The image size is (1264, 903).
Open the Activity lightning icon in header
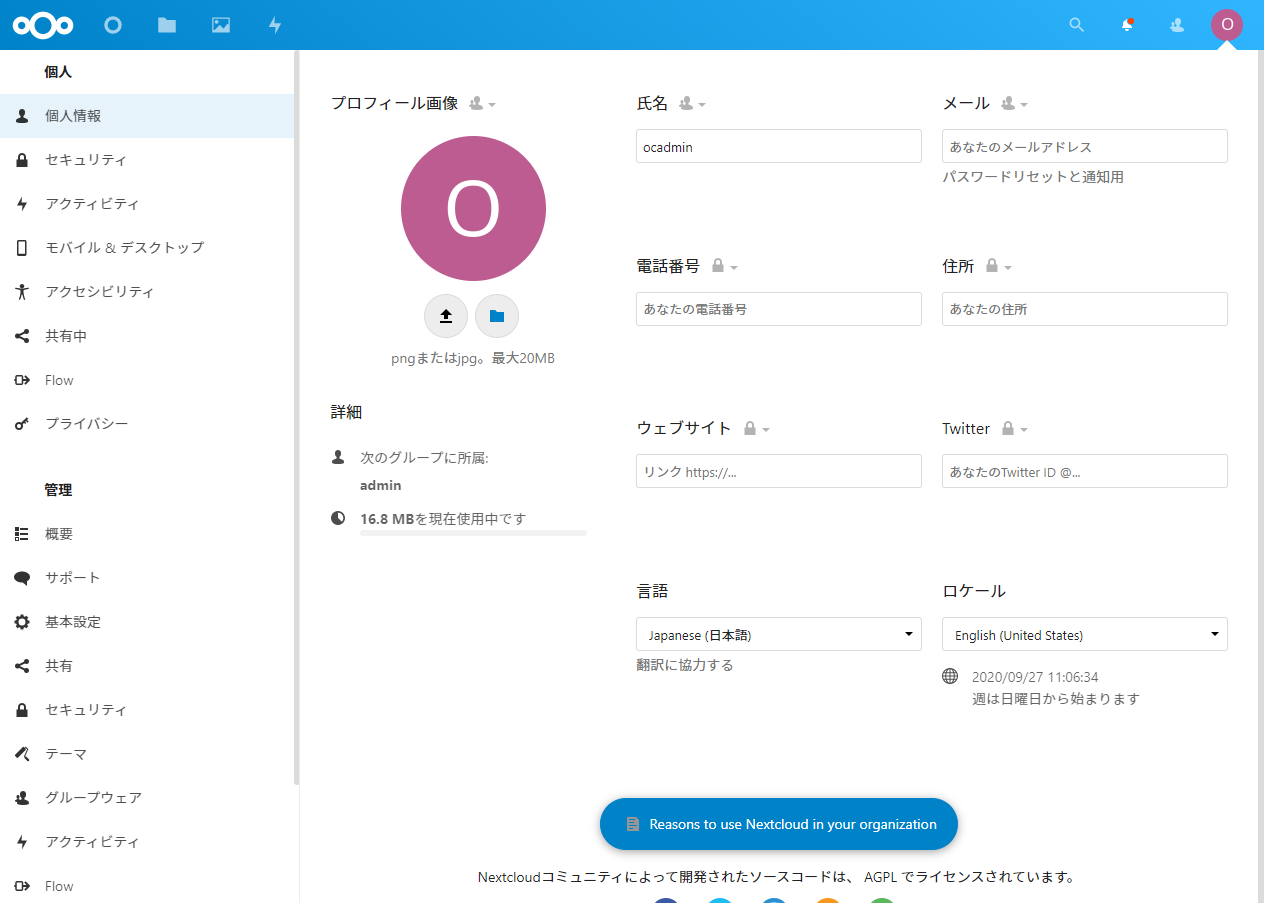pos(275,25)
